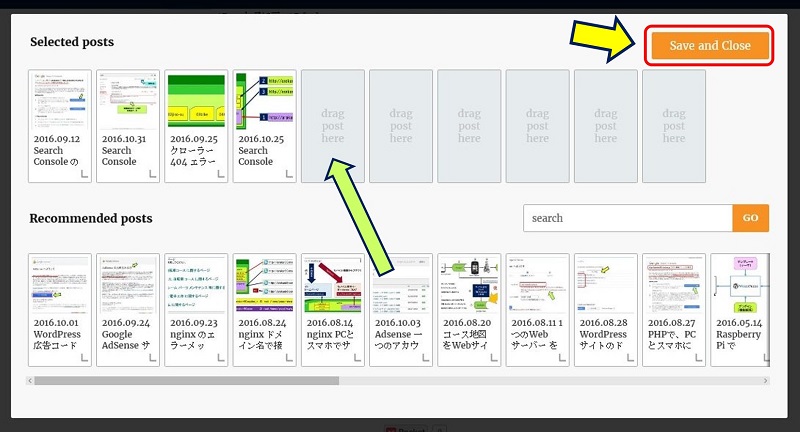The width and height of the screenshot is (800, 432).
Task: Choose the 2016.08.24 nginx ドメイン名 post
Action: 264,310
